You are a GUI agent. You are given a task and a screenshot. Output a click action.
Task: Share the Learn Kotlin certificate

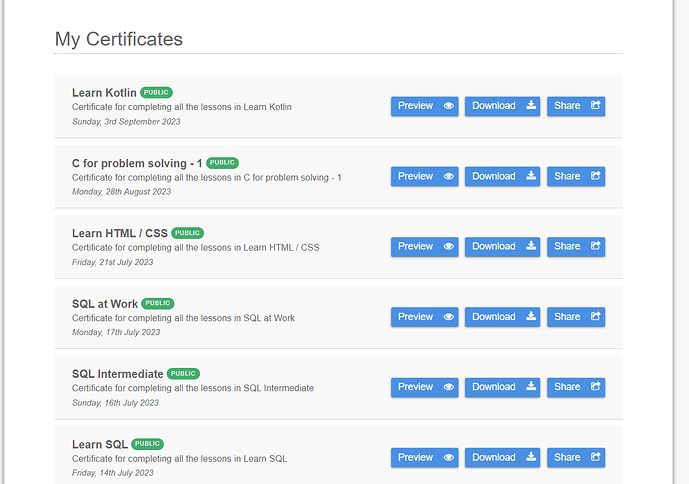[x=576, y=106]
